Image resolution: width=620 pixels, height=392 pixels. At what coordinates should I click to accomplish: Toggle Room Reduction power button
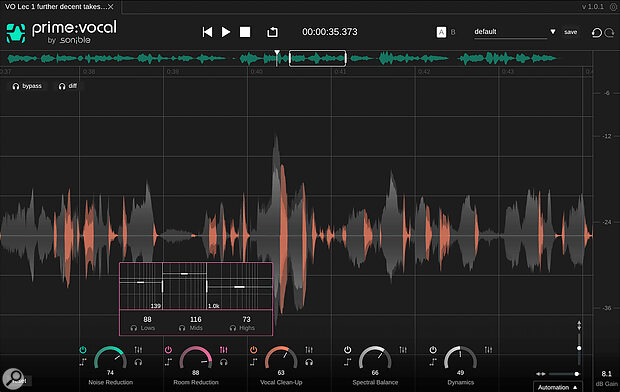click(168, 350)
